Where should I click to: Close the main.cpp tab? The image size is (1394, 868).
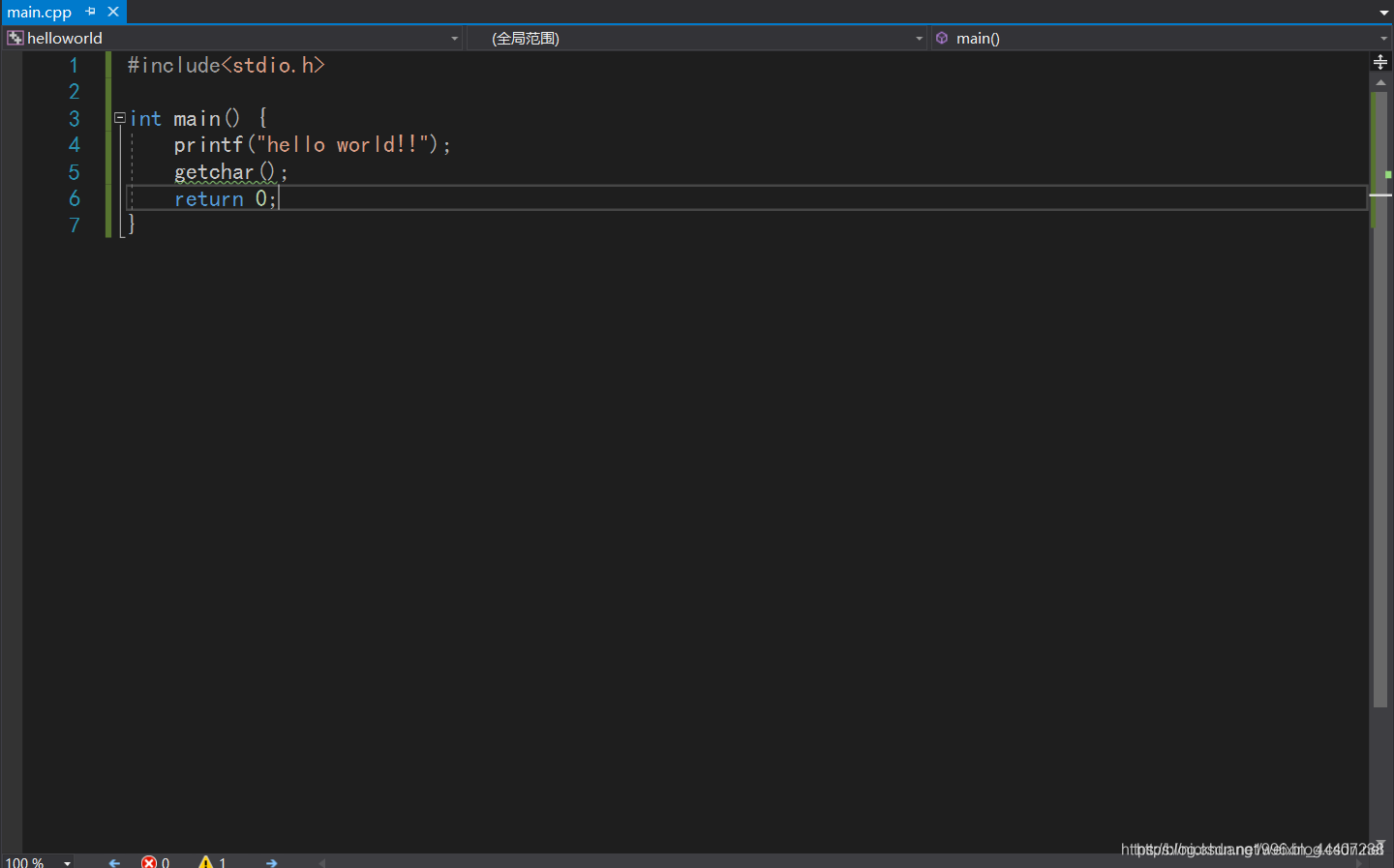[x=113, y=12]
